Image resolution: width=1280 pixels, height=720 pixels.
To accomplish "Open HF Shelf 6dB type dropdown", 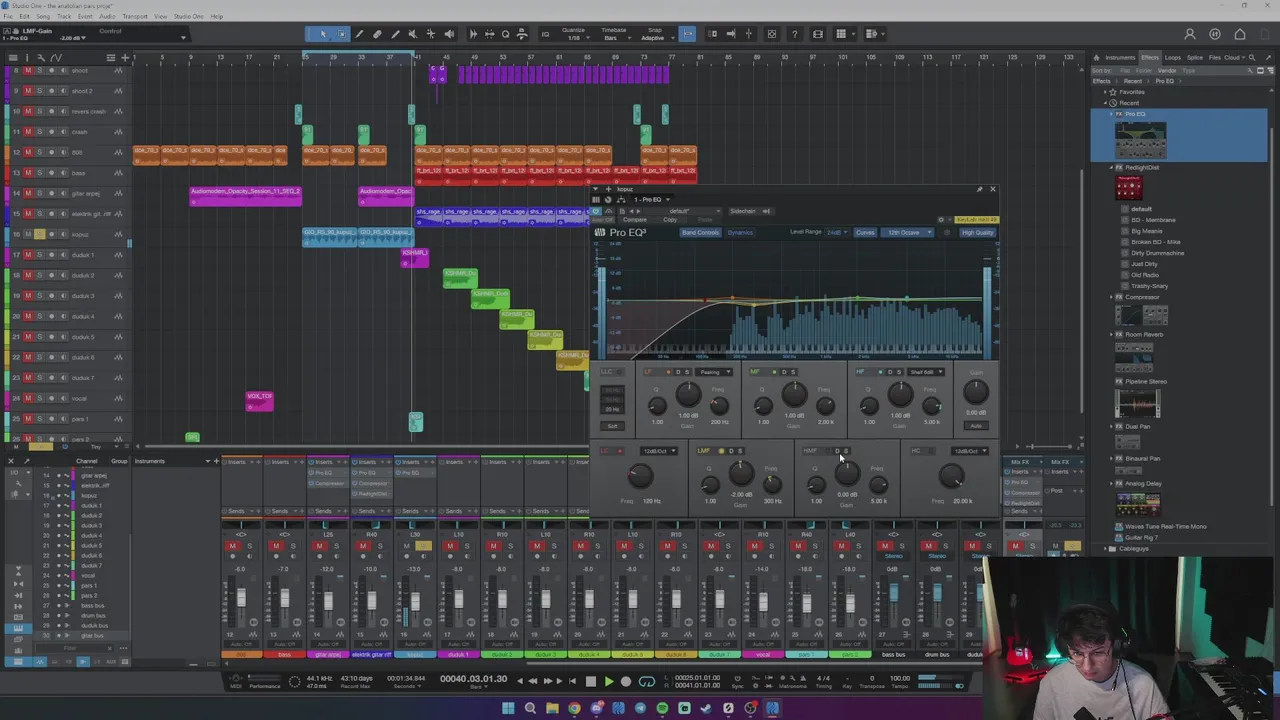I will click(x=926, y=372).
